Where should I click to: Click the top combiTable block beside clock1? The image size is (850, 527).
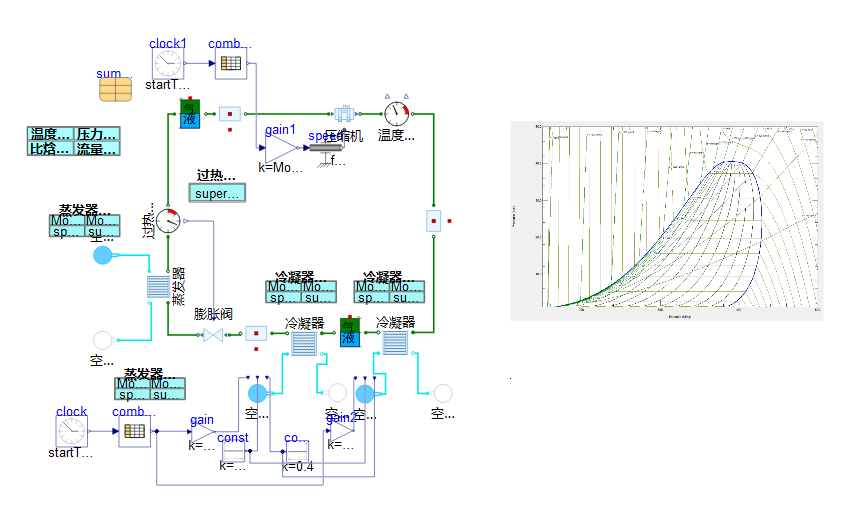(x=230, y=64)
